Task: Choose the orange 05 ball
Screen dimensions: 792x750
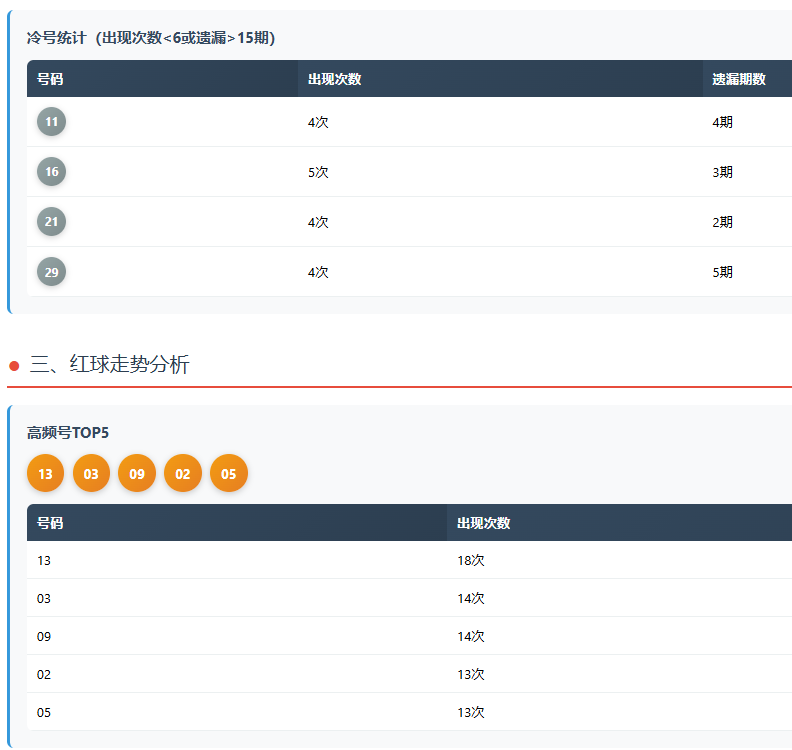Action: click(229, 474)
